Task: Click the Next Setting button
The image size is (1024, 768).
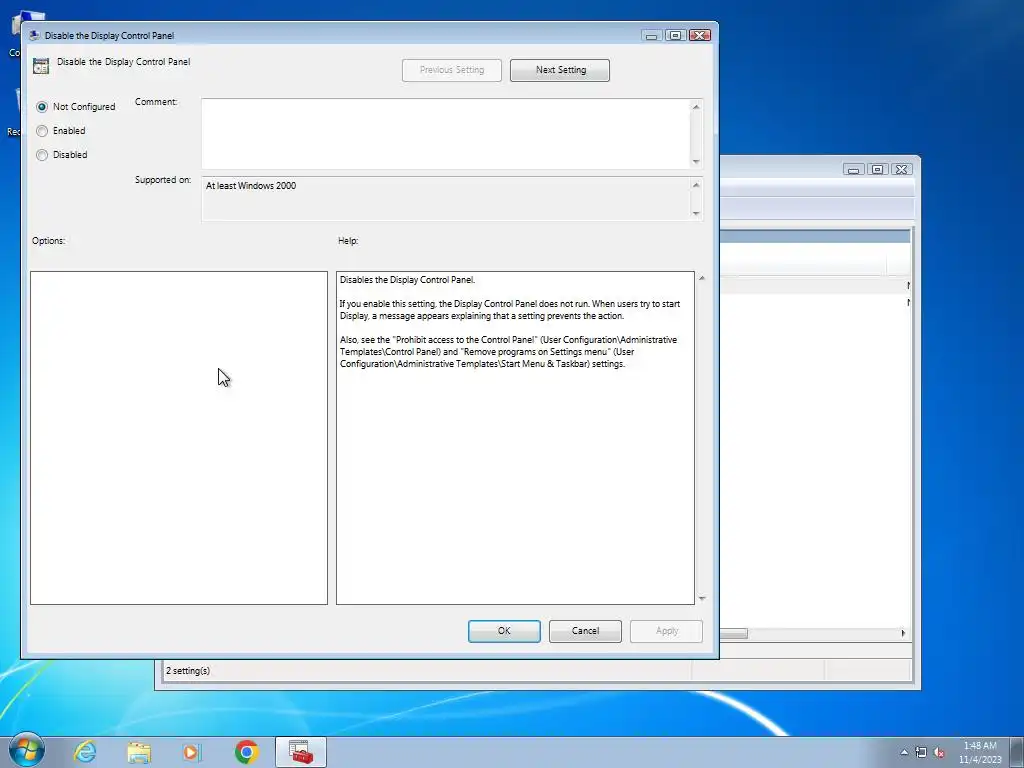Action: (560, 70)
